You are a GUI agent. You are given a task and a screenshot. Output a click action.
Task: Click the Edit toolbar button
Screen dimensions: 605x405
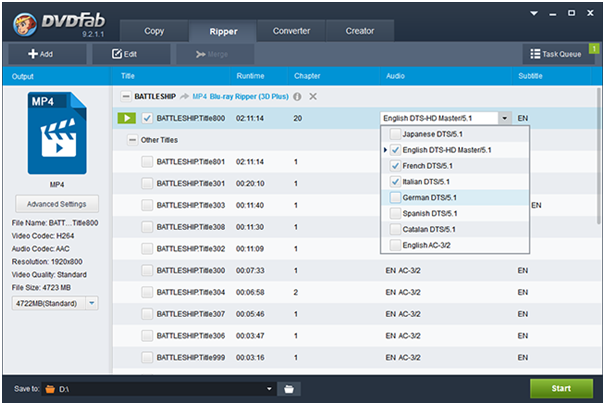[x=126, y=53]
